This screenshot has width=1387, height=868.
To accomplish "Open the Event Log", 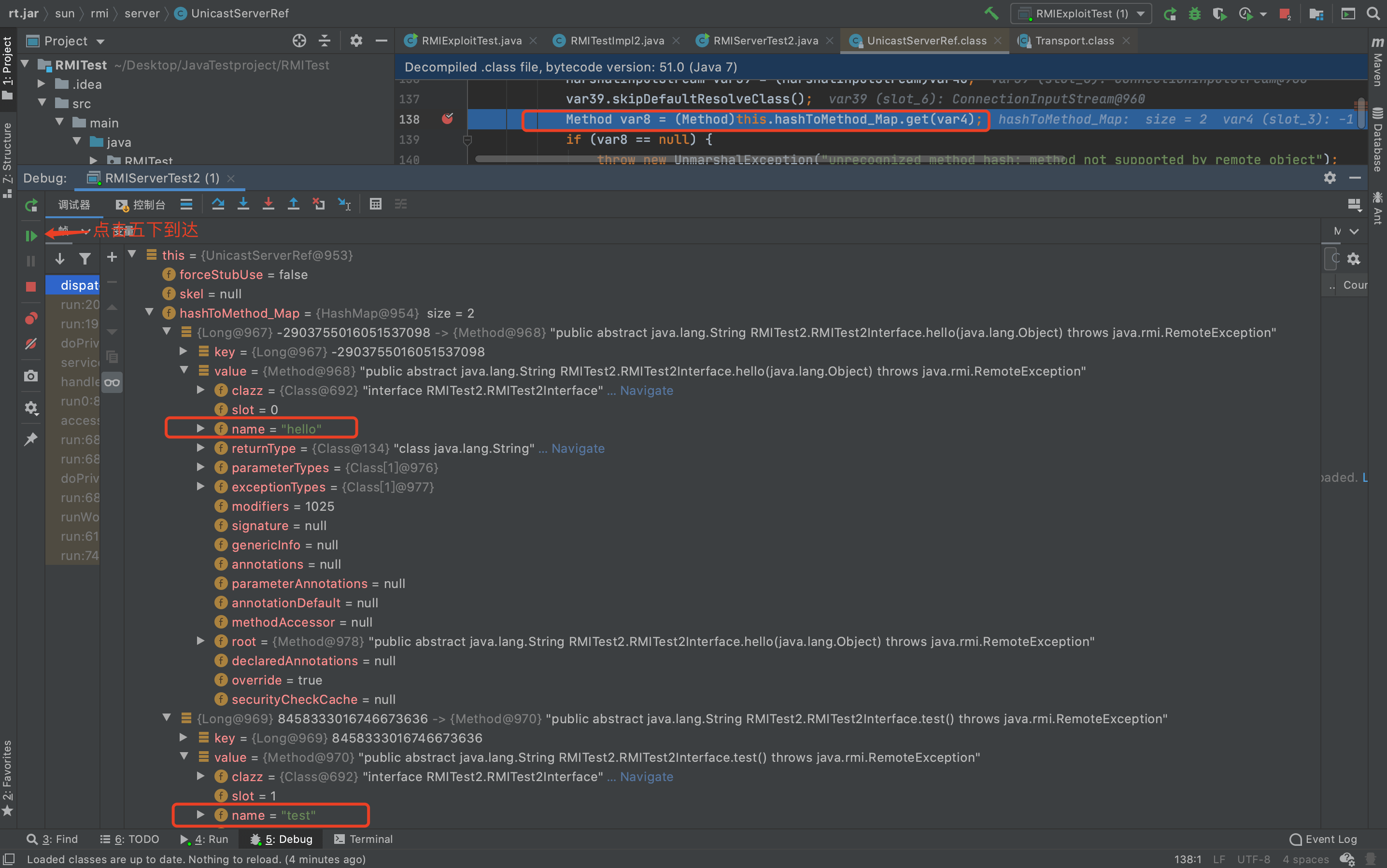I will 1323,839.
